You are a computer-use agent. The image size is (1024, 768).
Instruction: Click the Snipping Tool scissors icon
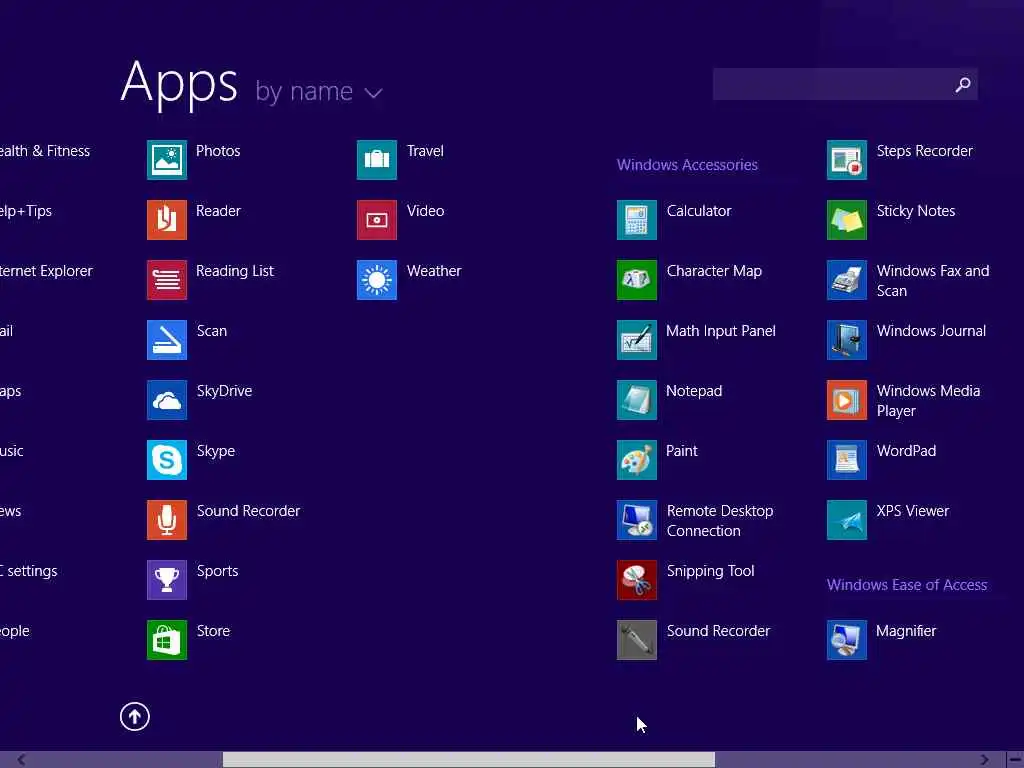(637, 581)
